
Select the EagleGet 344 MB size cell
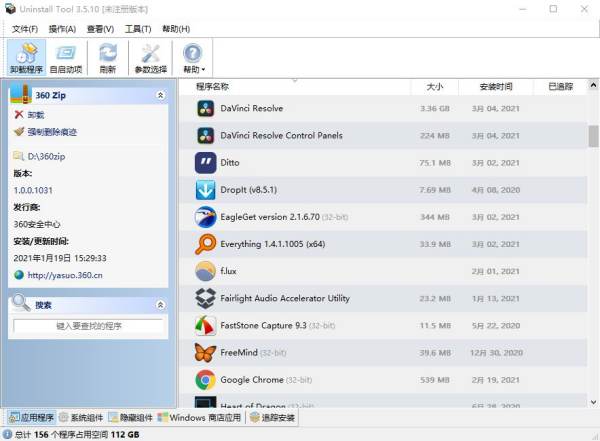tap(435, 217)
